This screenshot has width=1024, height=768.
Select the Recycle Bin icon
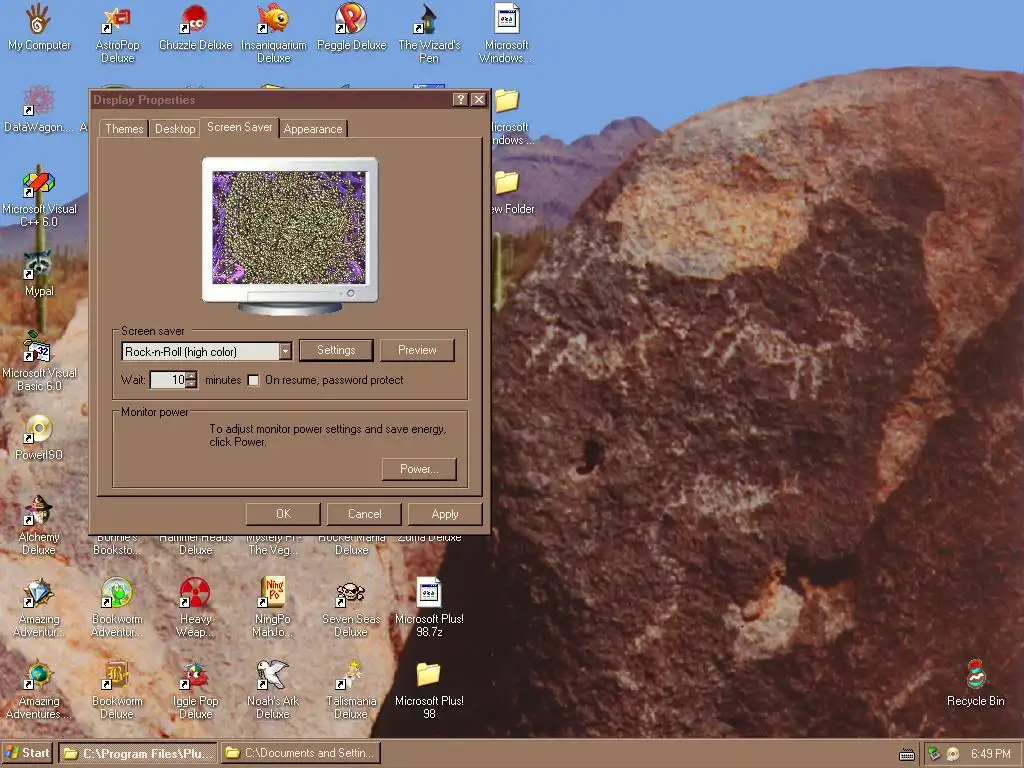click(x=976, y=675)
